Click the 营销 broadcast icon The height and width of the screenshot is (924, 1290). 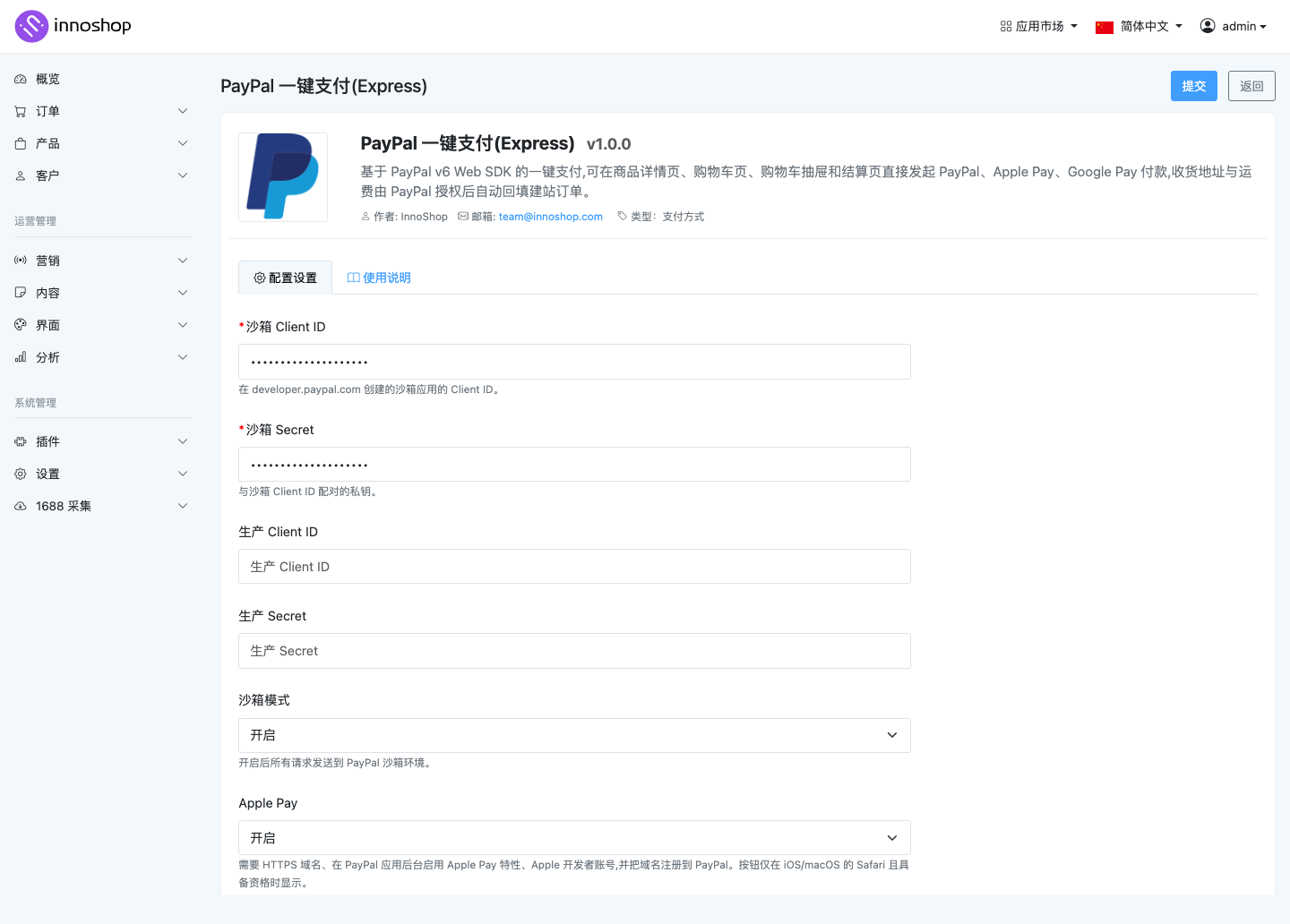click(21, 261)
